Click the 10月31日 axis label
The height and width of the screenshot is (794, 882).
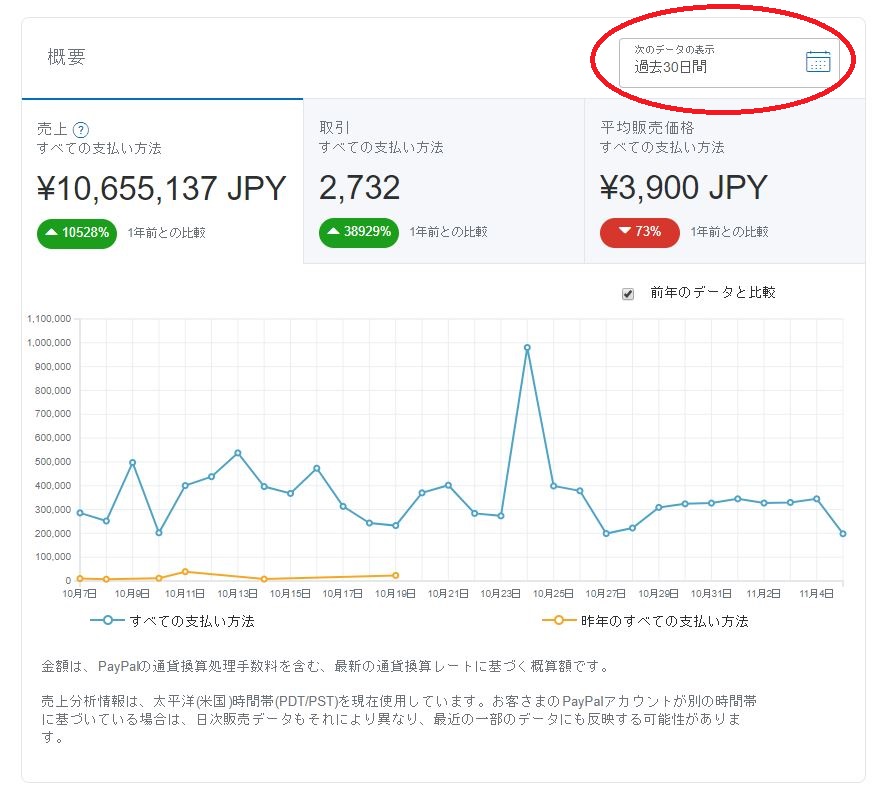[x=711, y=593]
